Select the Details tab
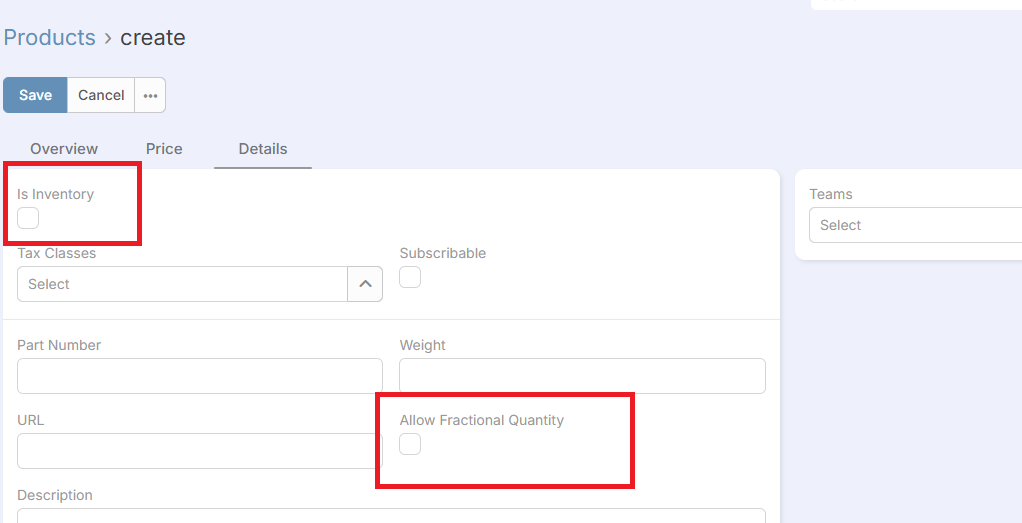This screenshot has height=523, width=1022. pos(263,149)
